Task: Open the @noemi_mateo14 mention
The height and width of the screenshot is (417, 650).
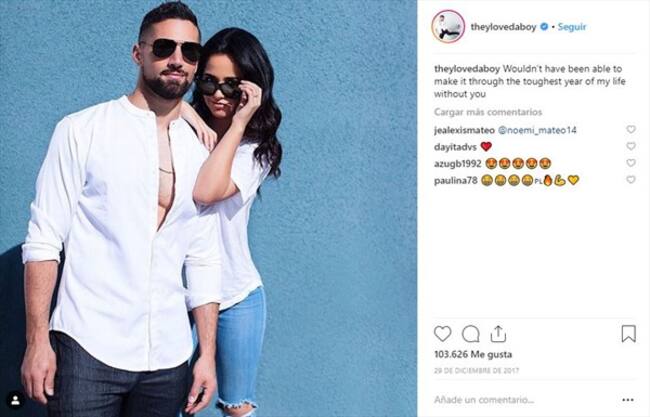Action: point(537,130)
